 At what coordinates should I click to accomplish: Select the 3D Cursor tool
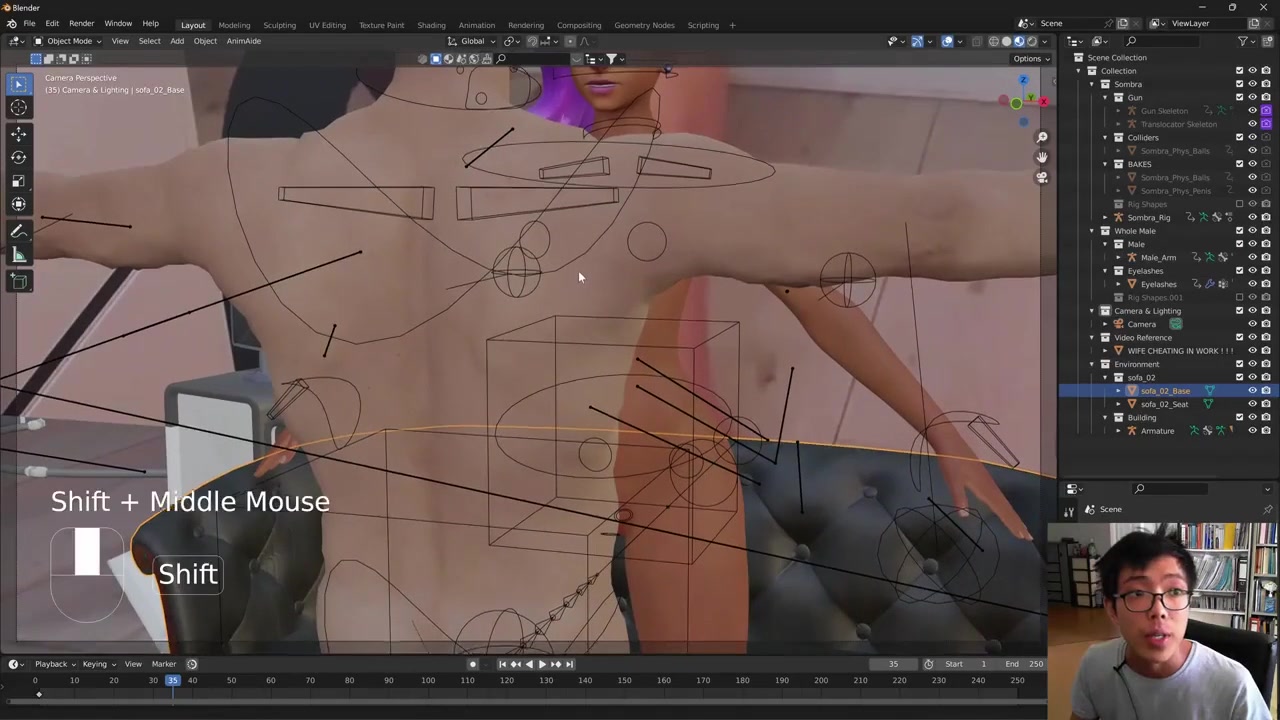click(x=18, y=108)
